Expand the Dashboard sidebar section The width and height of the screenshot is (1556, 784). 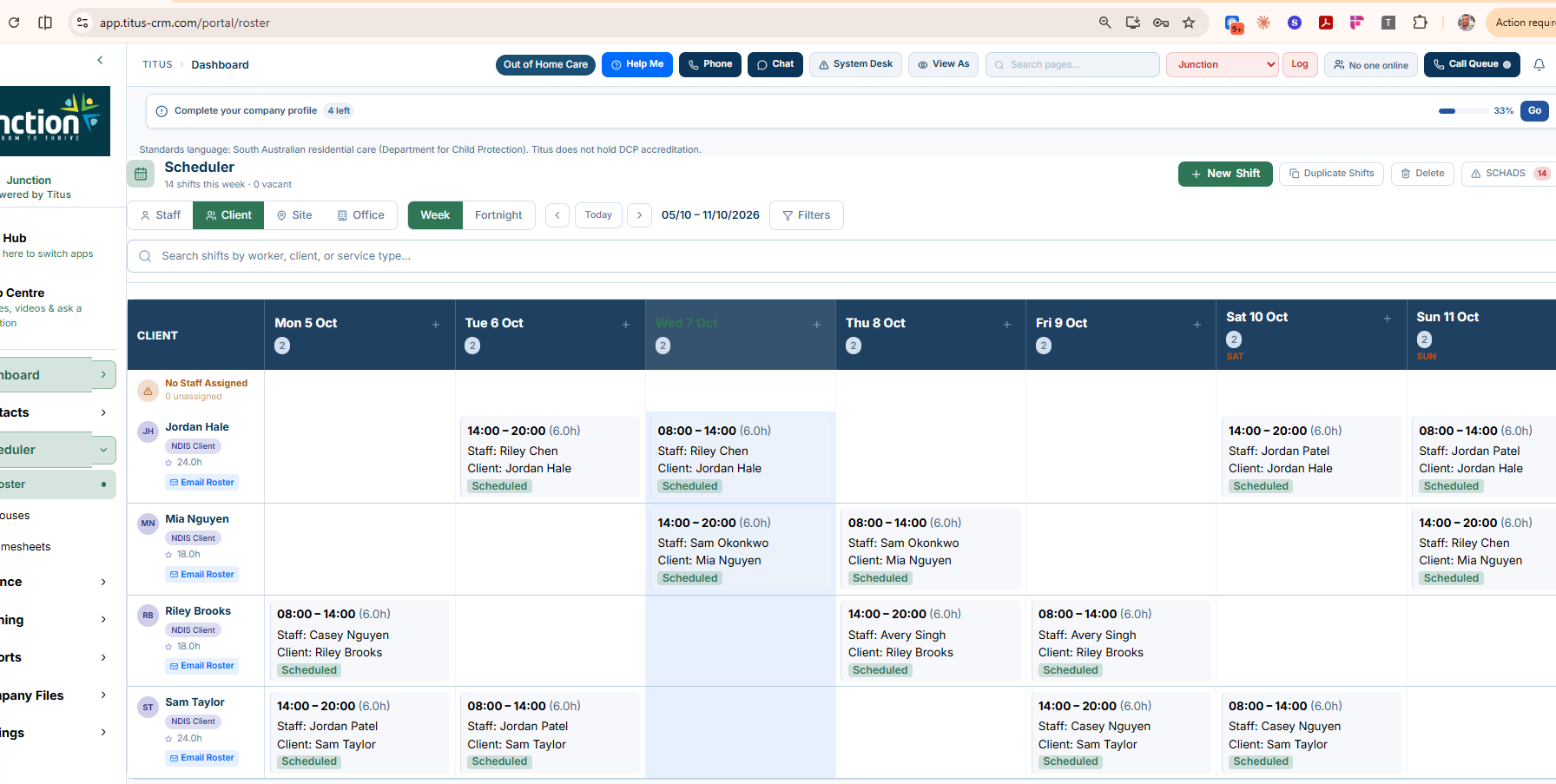pyautogui.click(x=103, y=375)
